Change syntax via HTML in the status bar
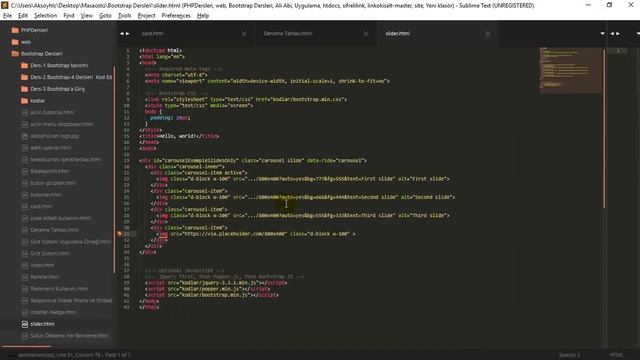Screen dimensions: 640x360 point(616,355)
